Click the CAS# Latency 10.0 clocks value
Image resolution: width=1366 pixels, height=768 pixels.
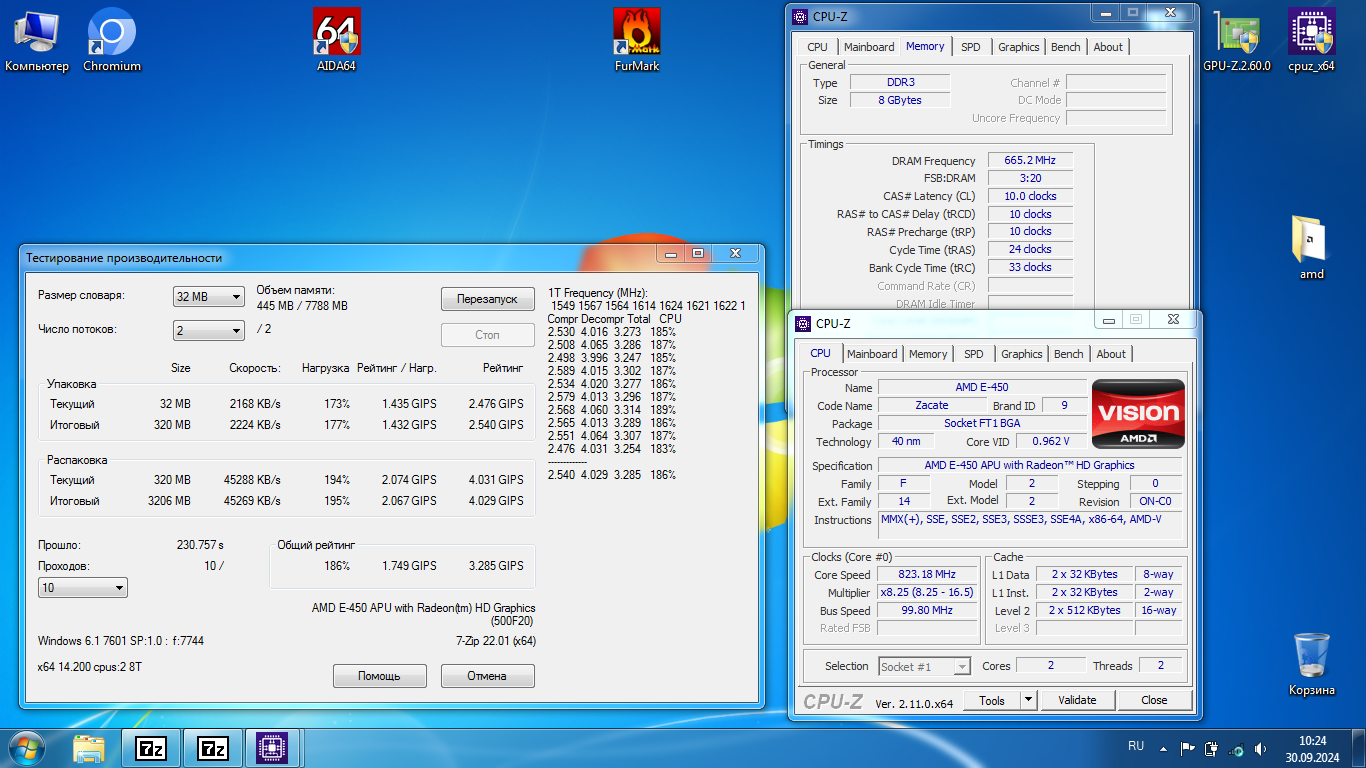1030,196
